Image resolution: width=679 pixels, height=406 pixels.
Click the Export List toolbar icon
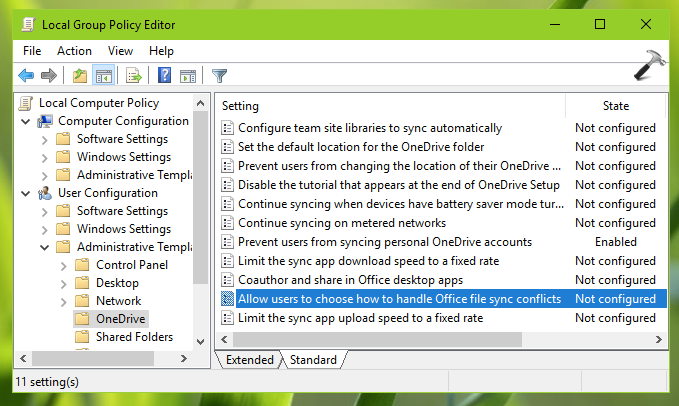coord(133,76)
